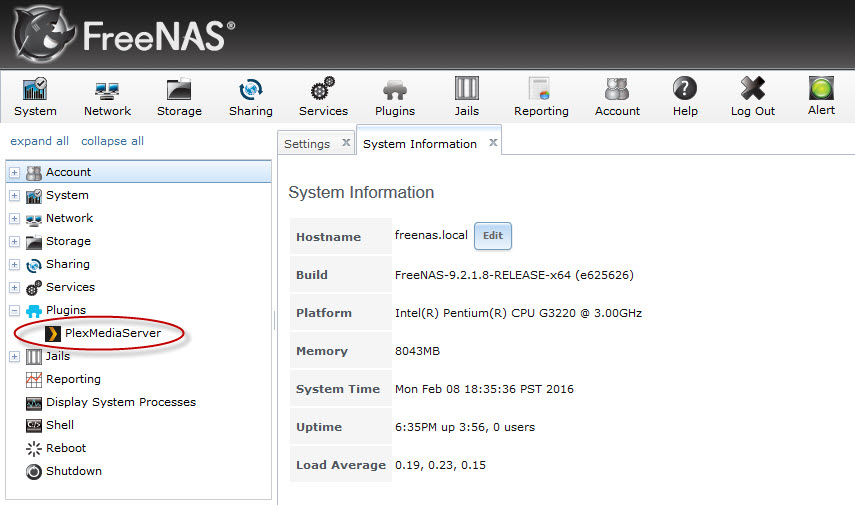Image resolution: width=855 pixels, height=505 pixels.
Task: Click the memory value 8043MB
Action: click(417, 351)
